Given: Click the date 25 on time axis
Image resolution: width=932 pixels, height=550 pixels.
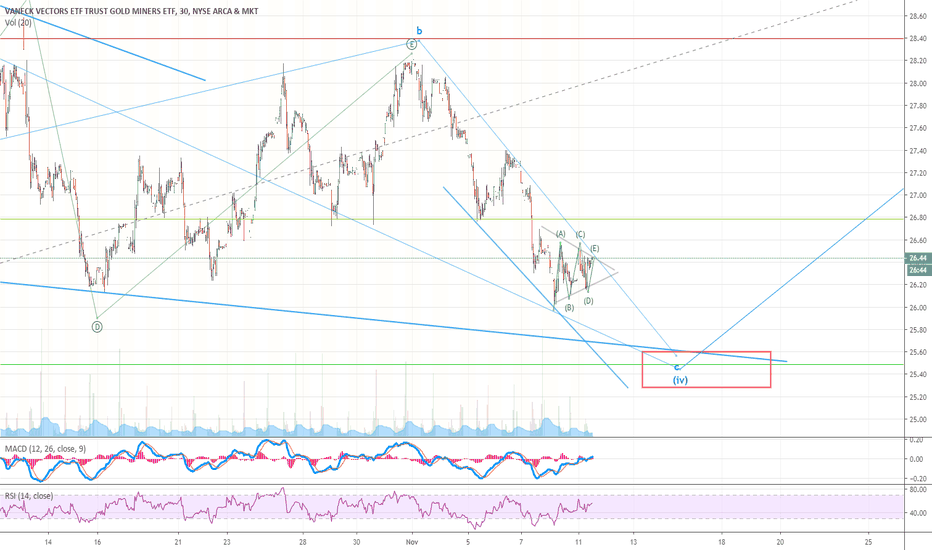Looking at the screenshot, I should (868, 542).
